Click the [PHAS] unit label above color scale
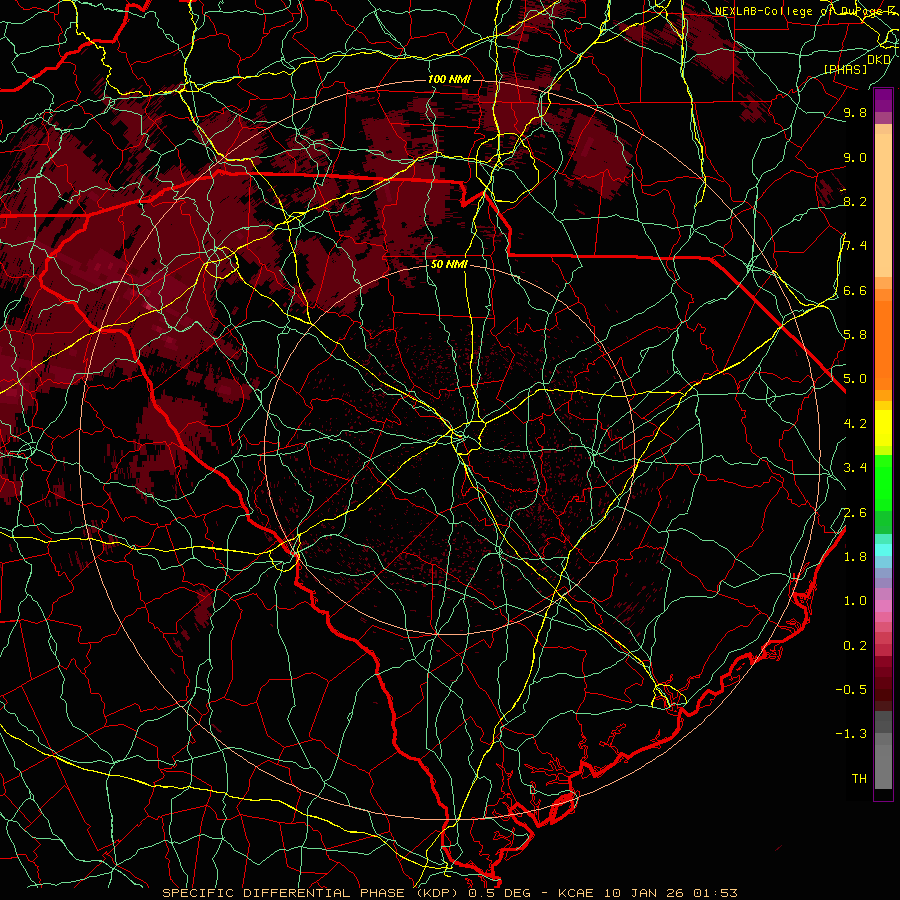Screen dimensions: 900x900 click(x=845, y=69)
